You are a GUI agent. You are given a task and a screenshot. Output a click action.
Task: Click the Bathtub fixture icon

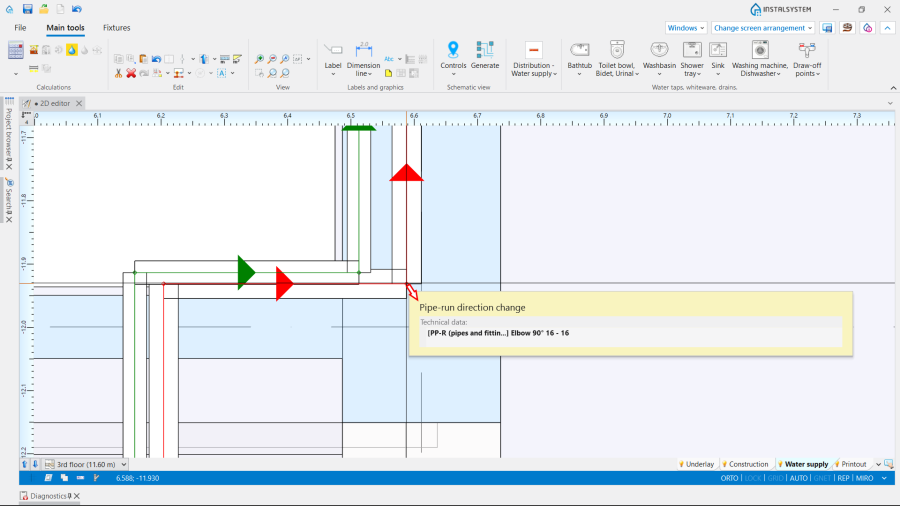(x=580, y=49)
